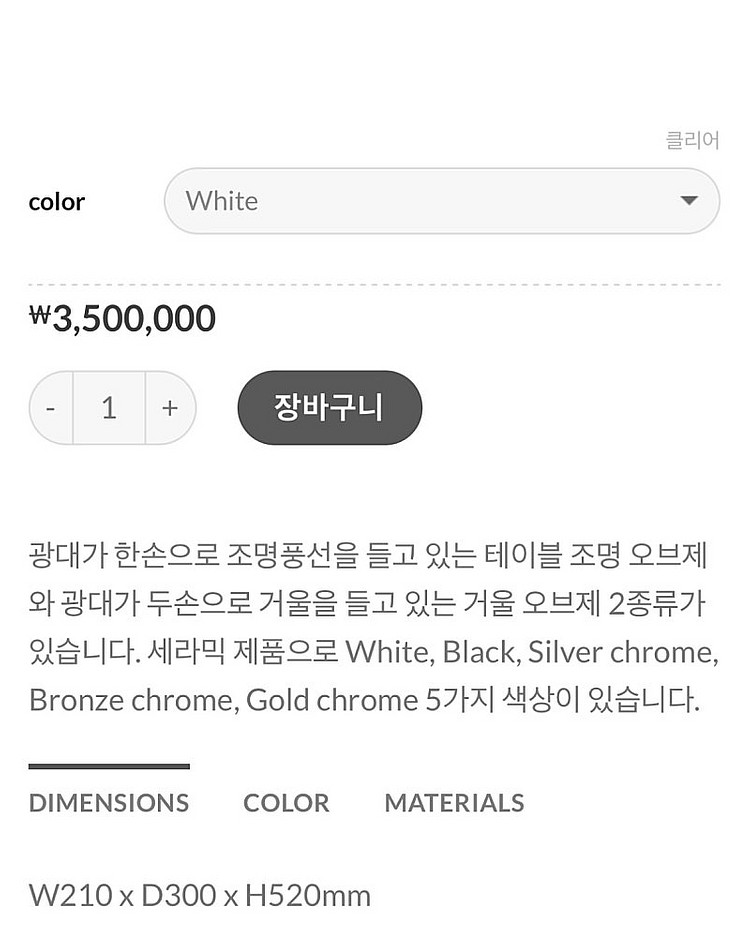Click "Silver chrome" in the description

click(621, 652)
